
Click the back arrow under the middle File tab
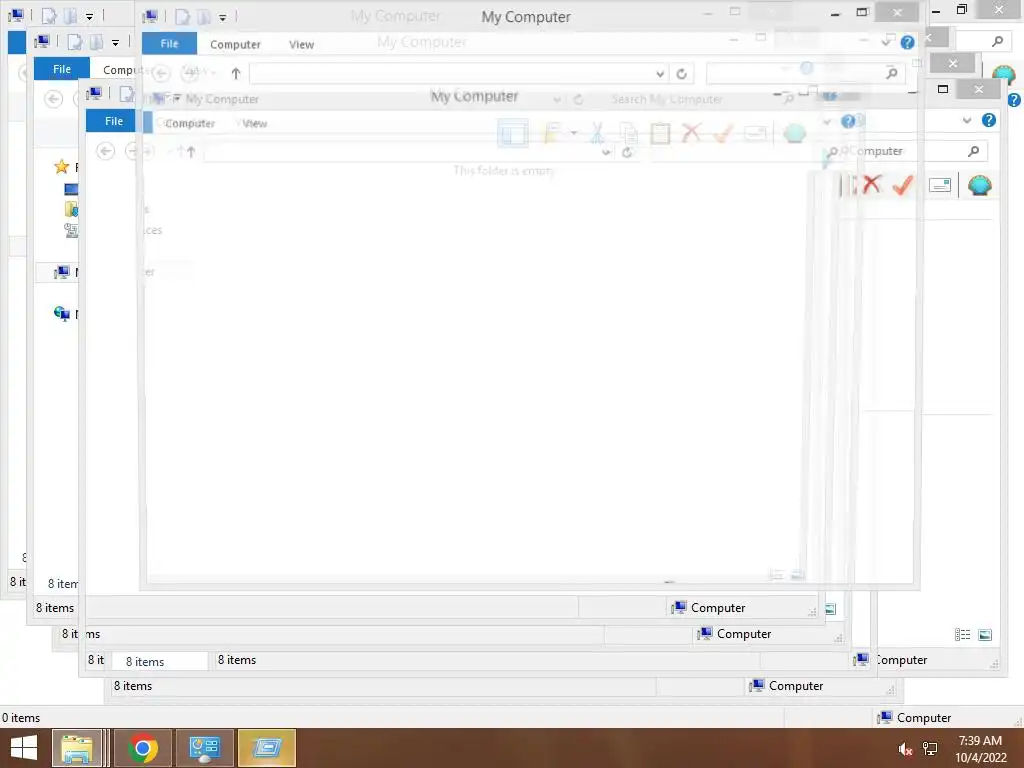click(x=54, y=99)
